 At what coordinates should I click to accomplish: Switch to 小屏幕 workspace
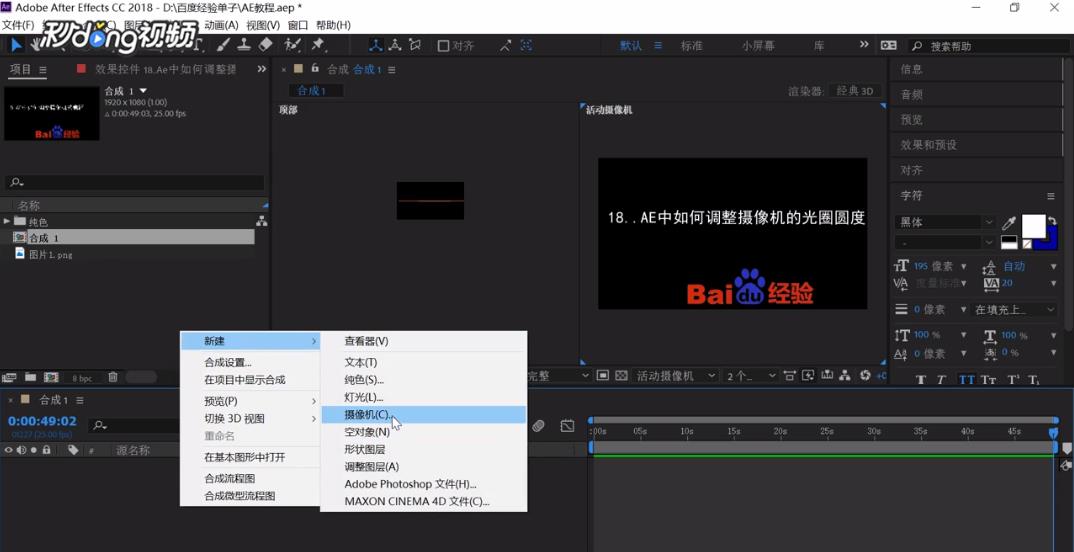(758, 45)
